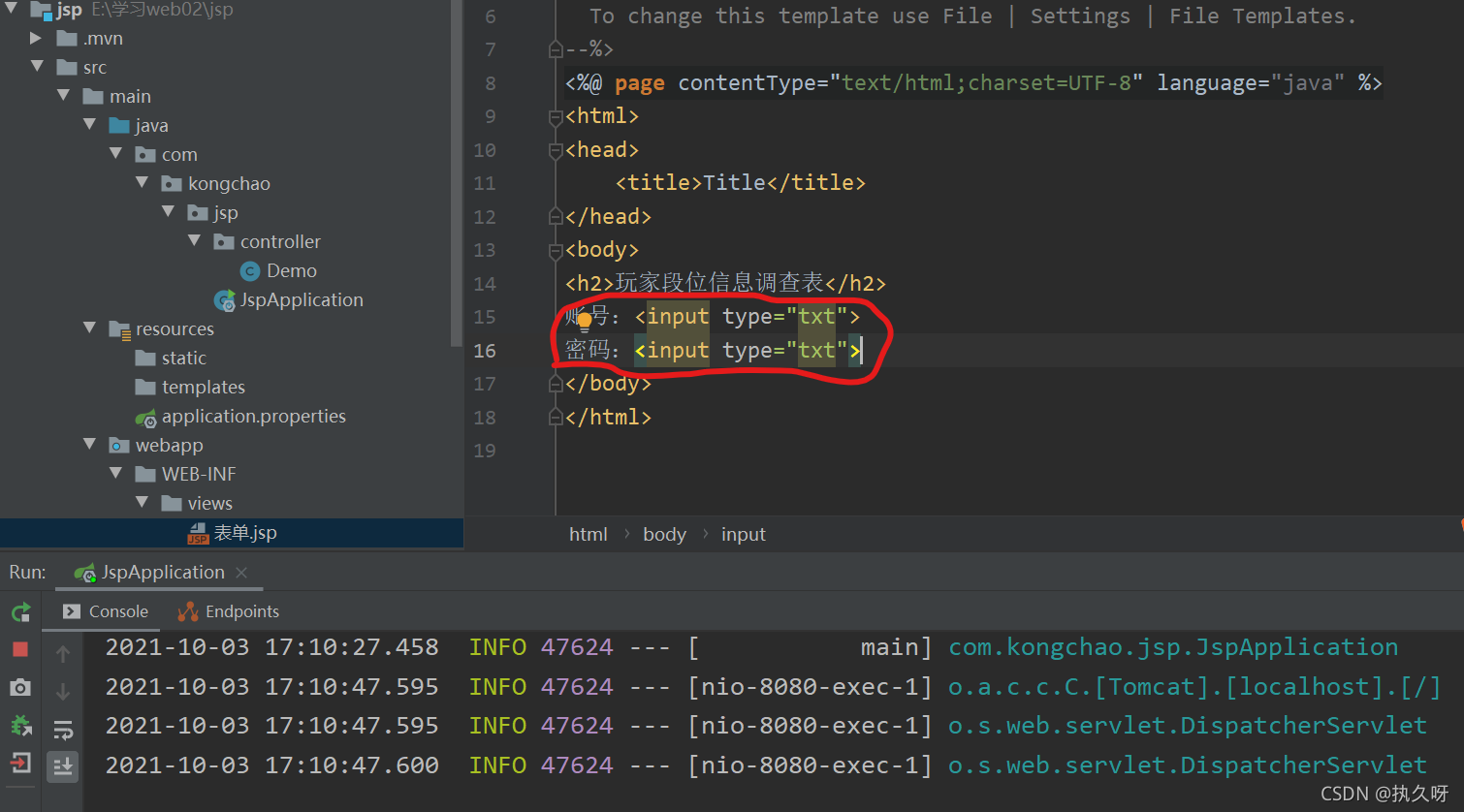
Task: Click the project tree vertical scrollbar
Action: click(457, 173)
